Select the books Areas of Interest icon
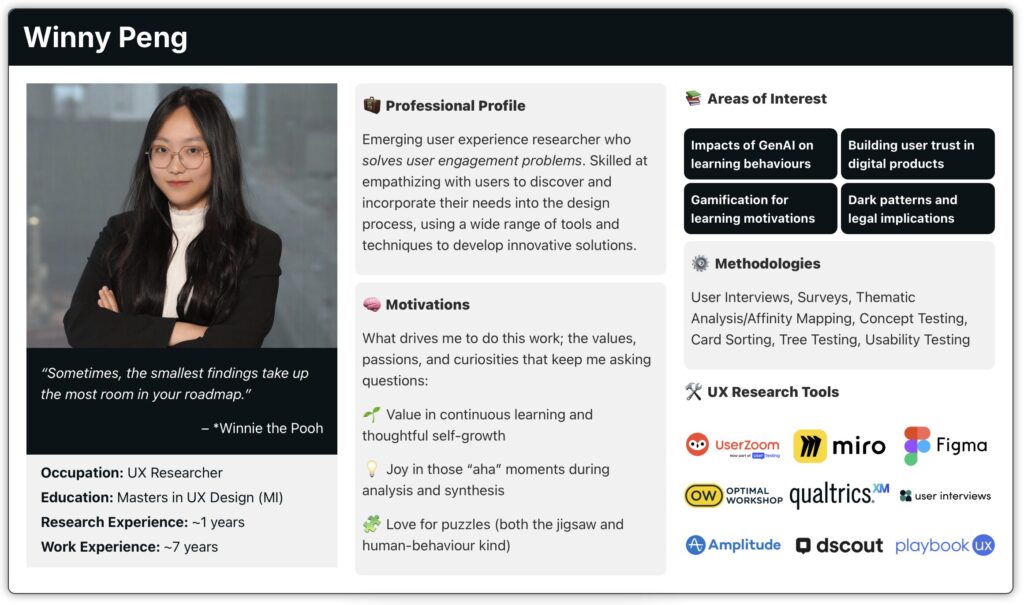Viewport: 1024px width, 605px height. click(x=694, y=98)
